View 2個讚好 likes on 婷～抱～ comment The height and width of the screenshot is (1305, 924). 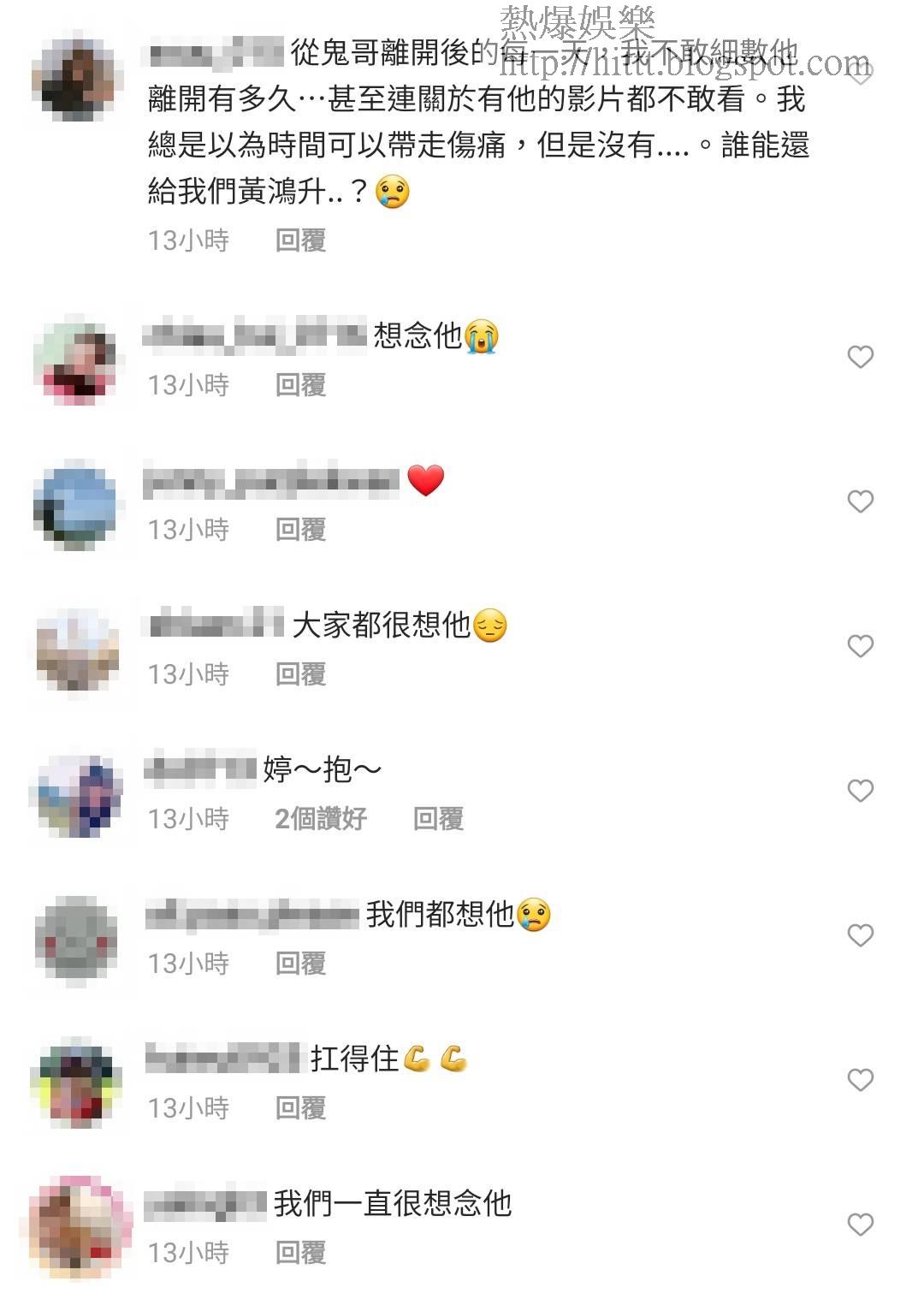click(321, 819)
